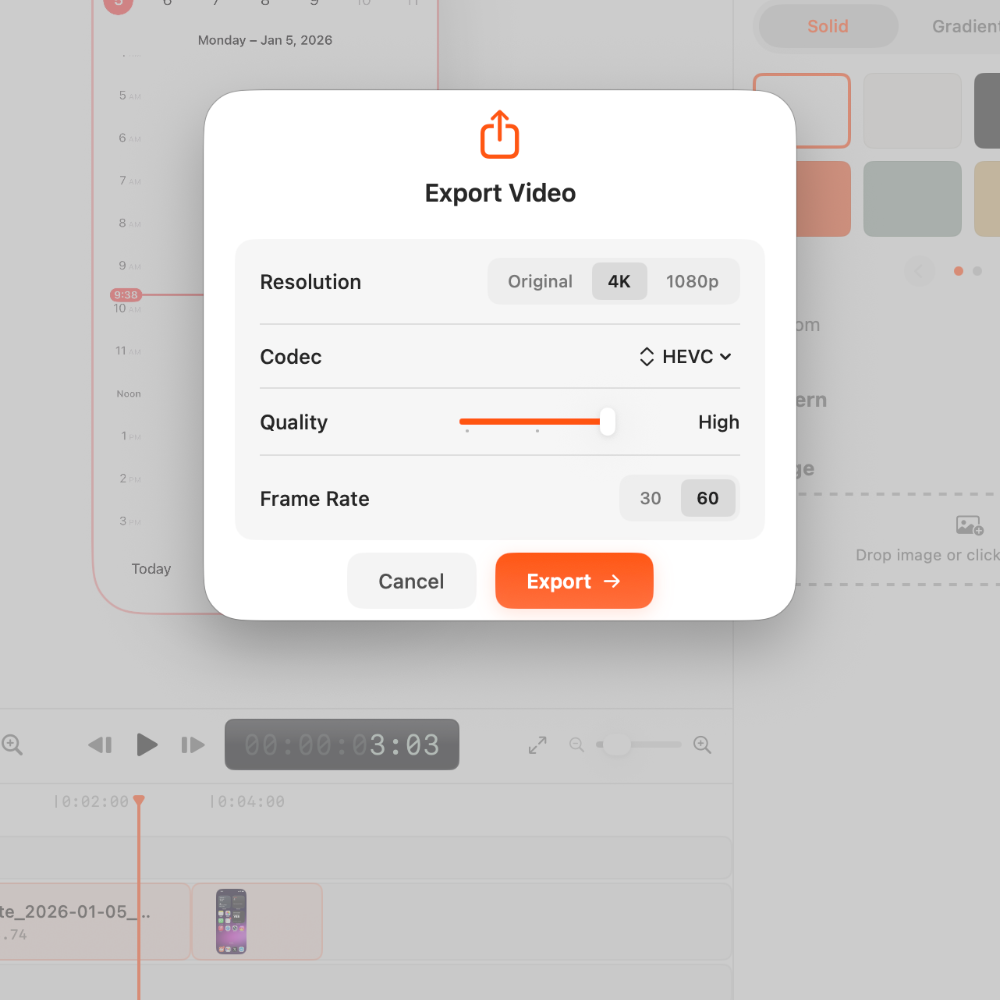Viewport: 1000px width, 1000px height.
Task: Play the video preview
Action: [x=147, y=744]
